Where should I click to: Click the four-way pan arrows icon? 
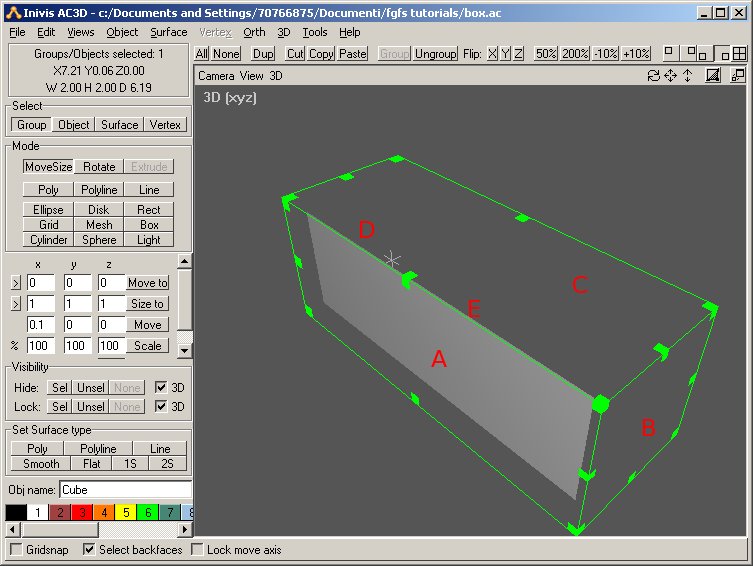click(x=670, y=75)
